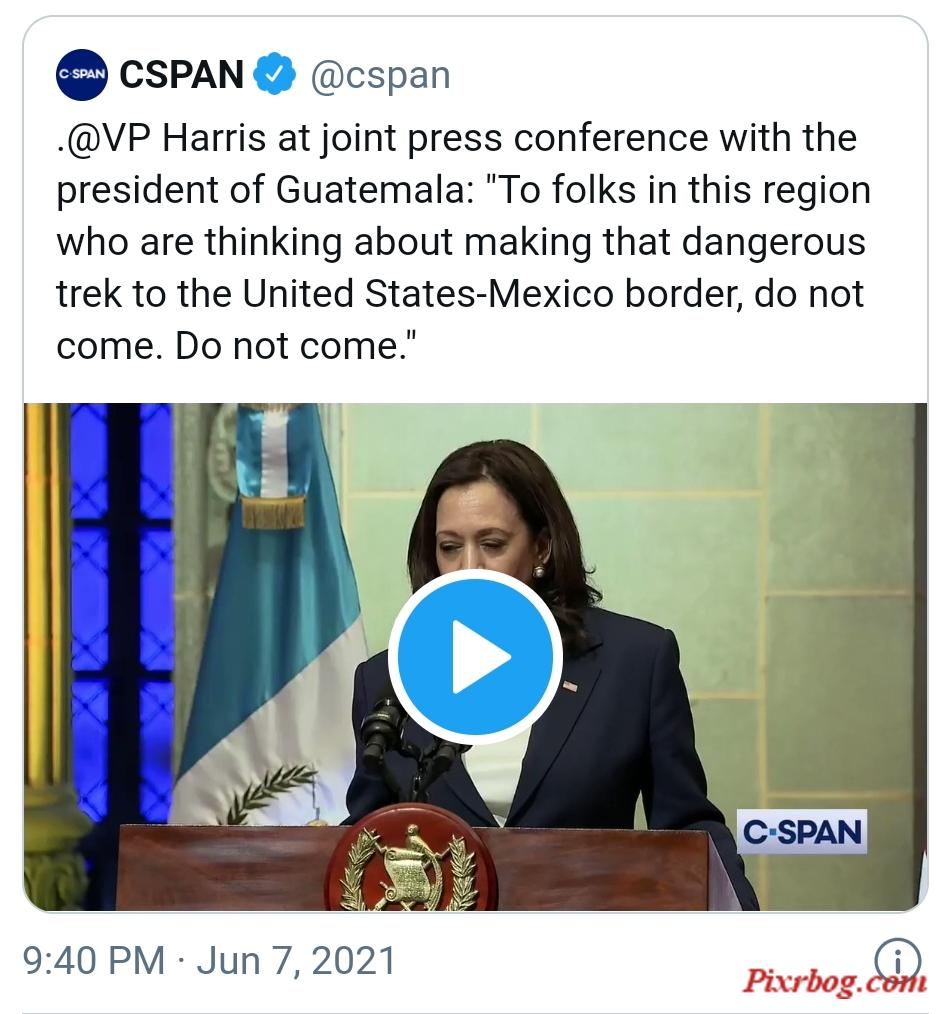947x1014 pixels.
Task: Select the "Do not come." closing sentence
Action: pos(296,345)
